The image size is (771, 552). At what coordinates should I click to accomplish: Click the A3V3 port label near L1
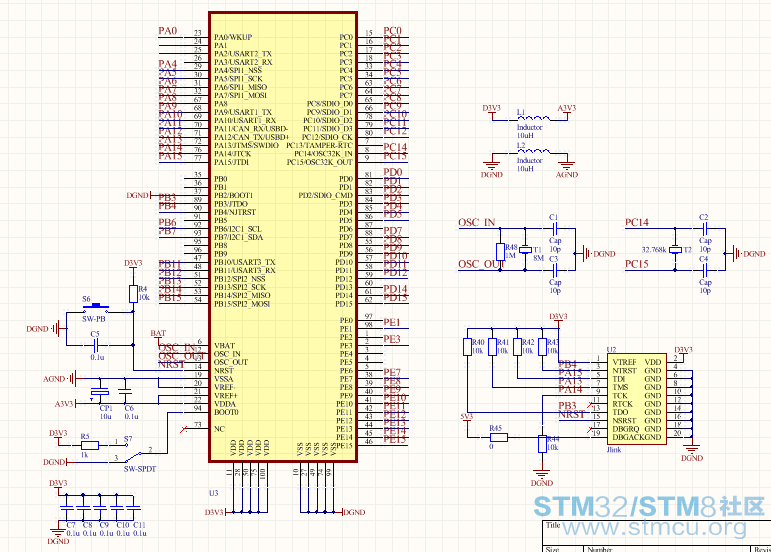567,108
